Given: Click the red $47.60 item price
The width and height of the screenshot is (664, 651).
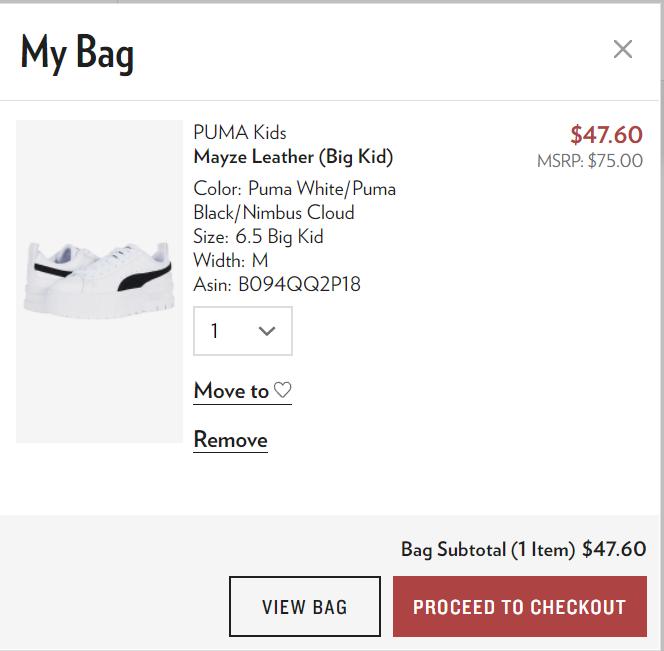Looking at the screenshot, I should point(606,134).
